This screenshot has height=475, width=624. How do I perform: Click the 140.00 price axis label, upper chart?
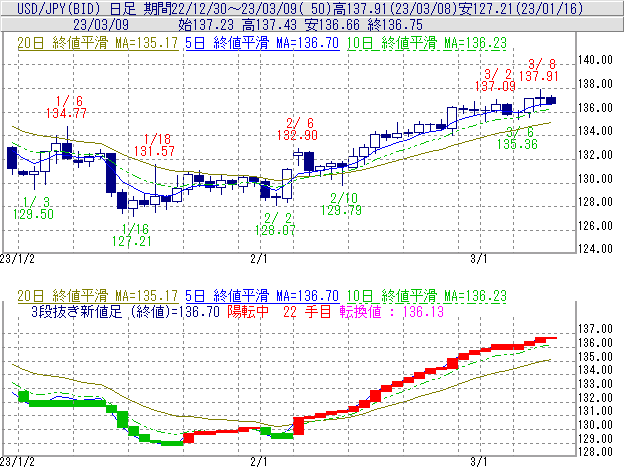pos(595,60)
